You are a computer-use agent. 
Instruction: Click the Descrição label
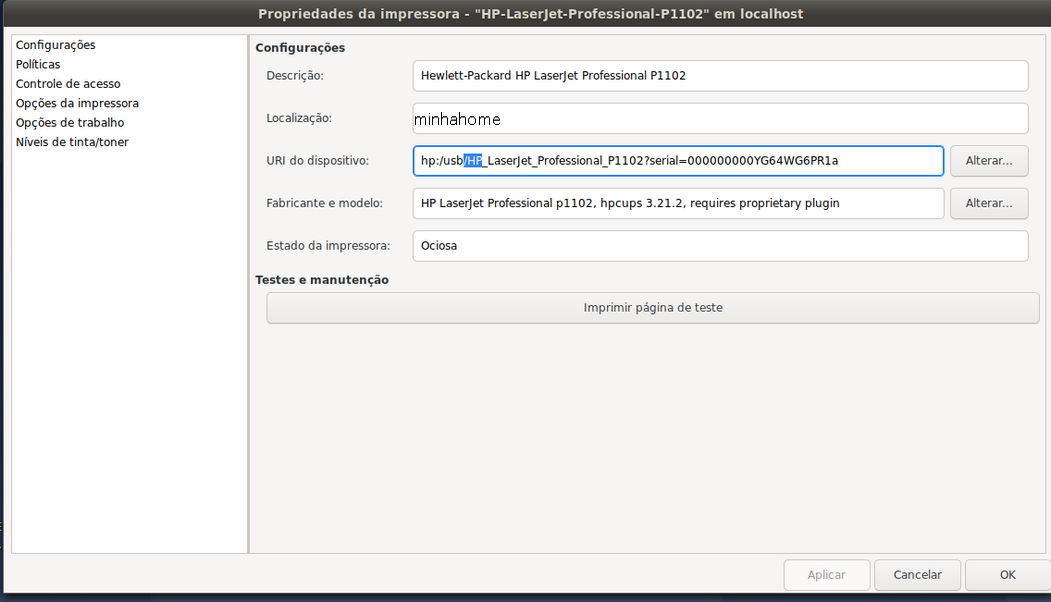(x=295, y=76)
